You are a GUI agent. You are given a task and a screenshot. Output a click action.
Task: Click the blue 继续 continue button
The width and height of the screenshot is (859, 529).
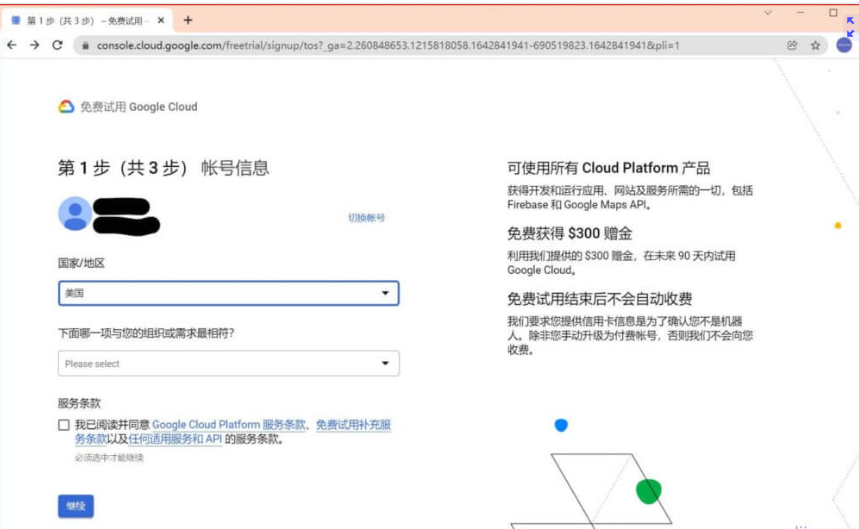pyautogui.click(x=76, y=506)
